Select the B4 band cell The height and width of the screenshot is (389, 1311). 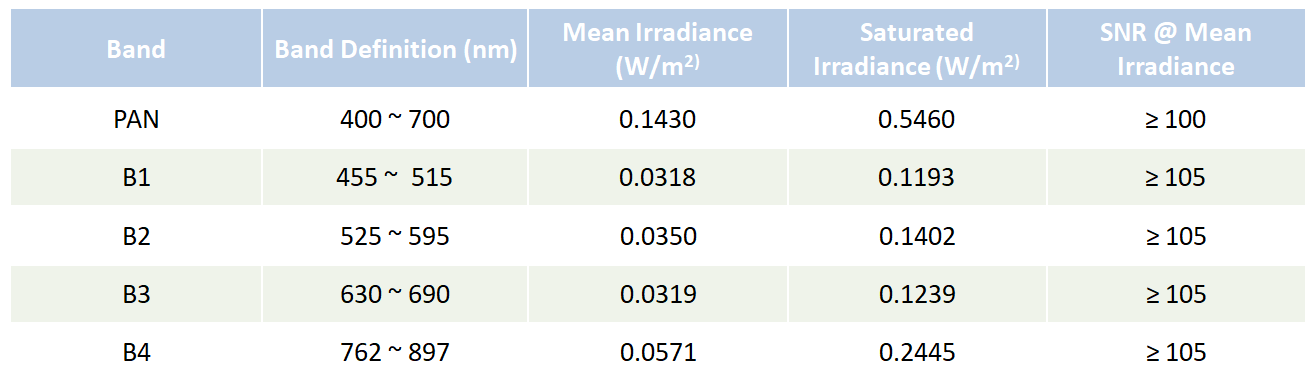point(136,352)
